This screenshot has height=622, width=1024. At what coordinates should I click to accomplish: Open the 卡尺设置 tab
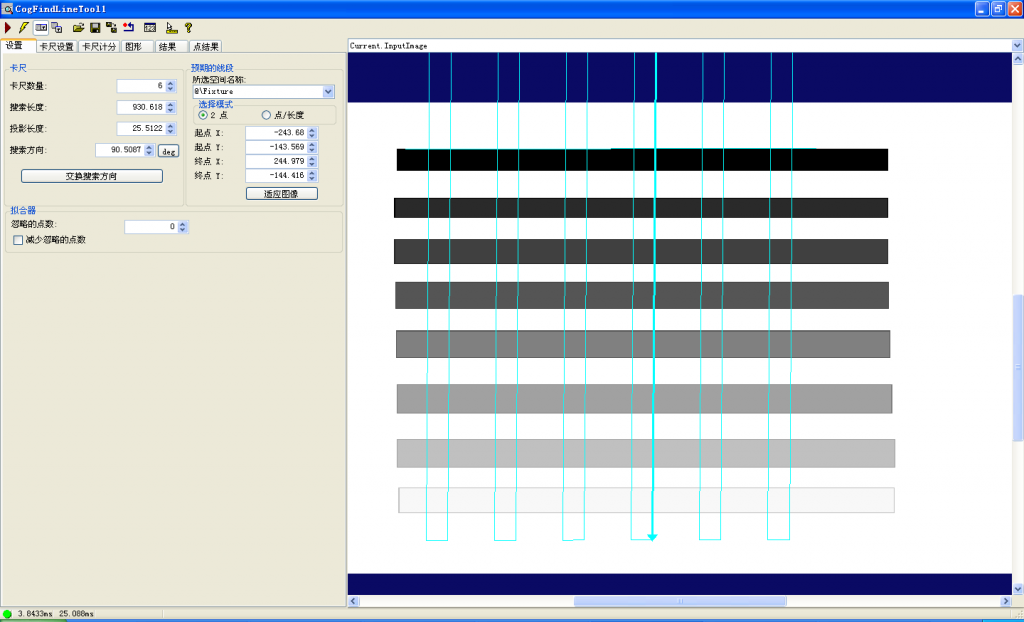pyautogui.click(x=56, y=46)
